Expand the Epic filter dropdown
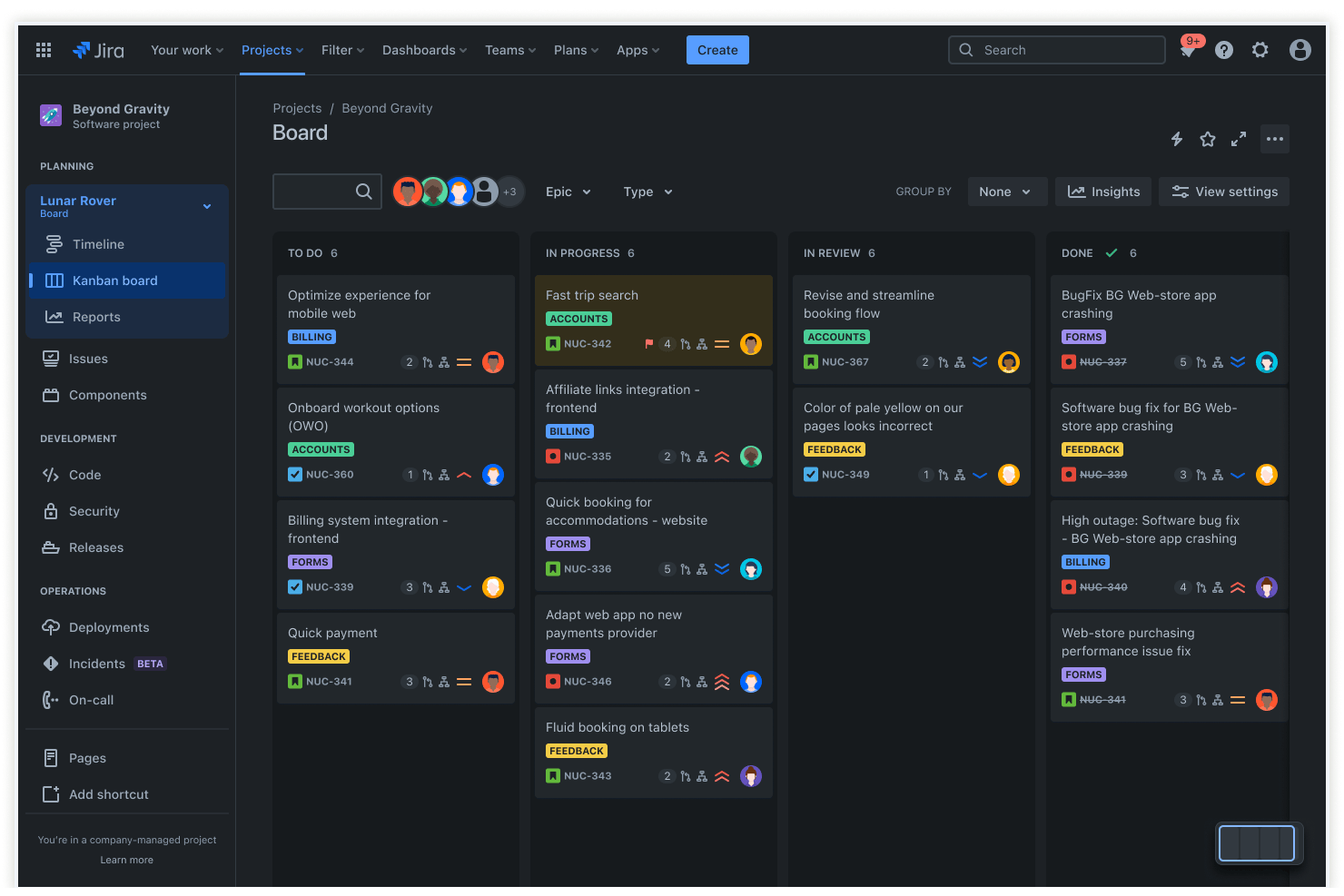1344x896 pixels. [x=568, y=192]
